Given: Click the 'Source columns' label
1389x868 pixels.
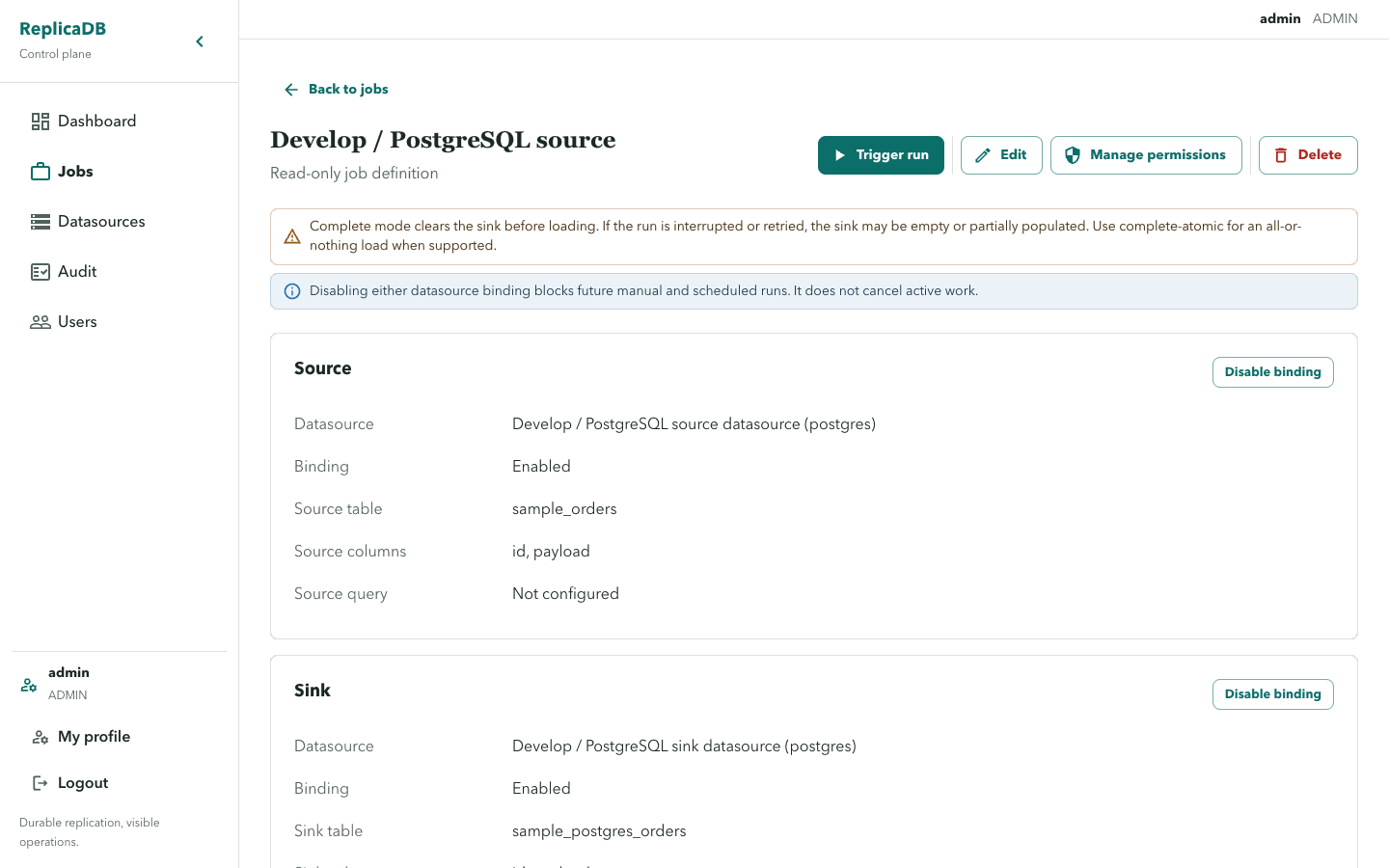Looking at the screenshot, I should click(x=350, y=552).
